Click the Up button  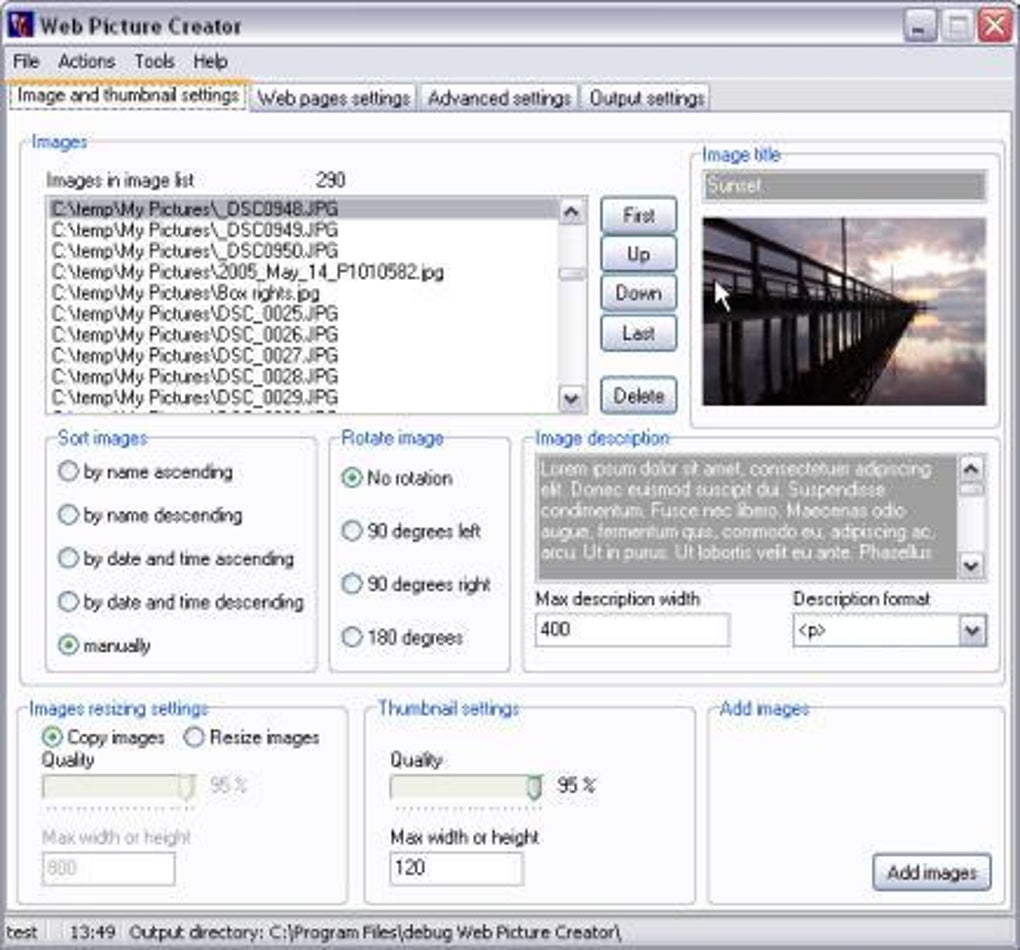coord(638,254)
